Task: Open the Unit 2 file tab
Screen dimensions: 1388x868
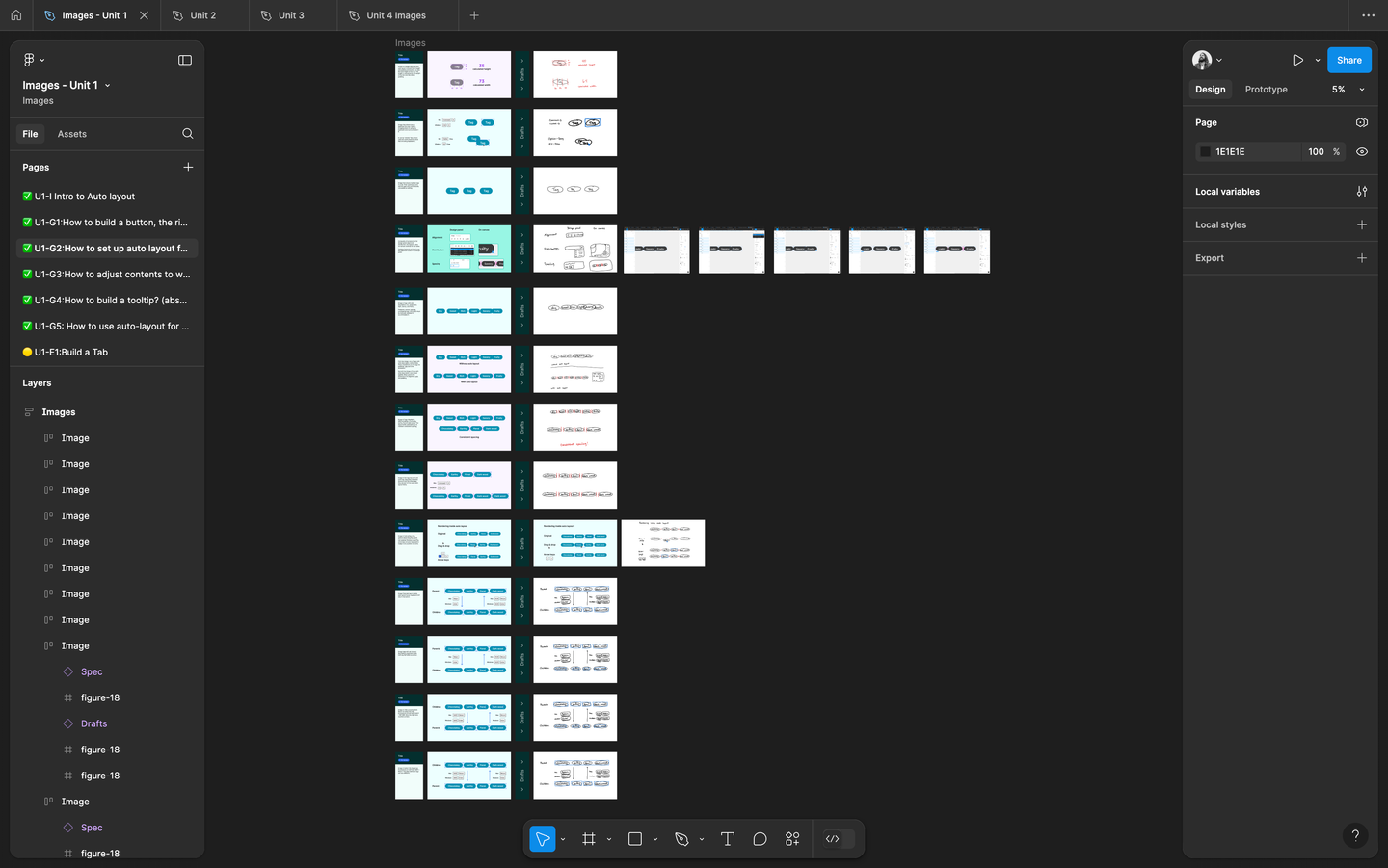Action: pyautogui.click(x=202, y=15)
